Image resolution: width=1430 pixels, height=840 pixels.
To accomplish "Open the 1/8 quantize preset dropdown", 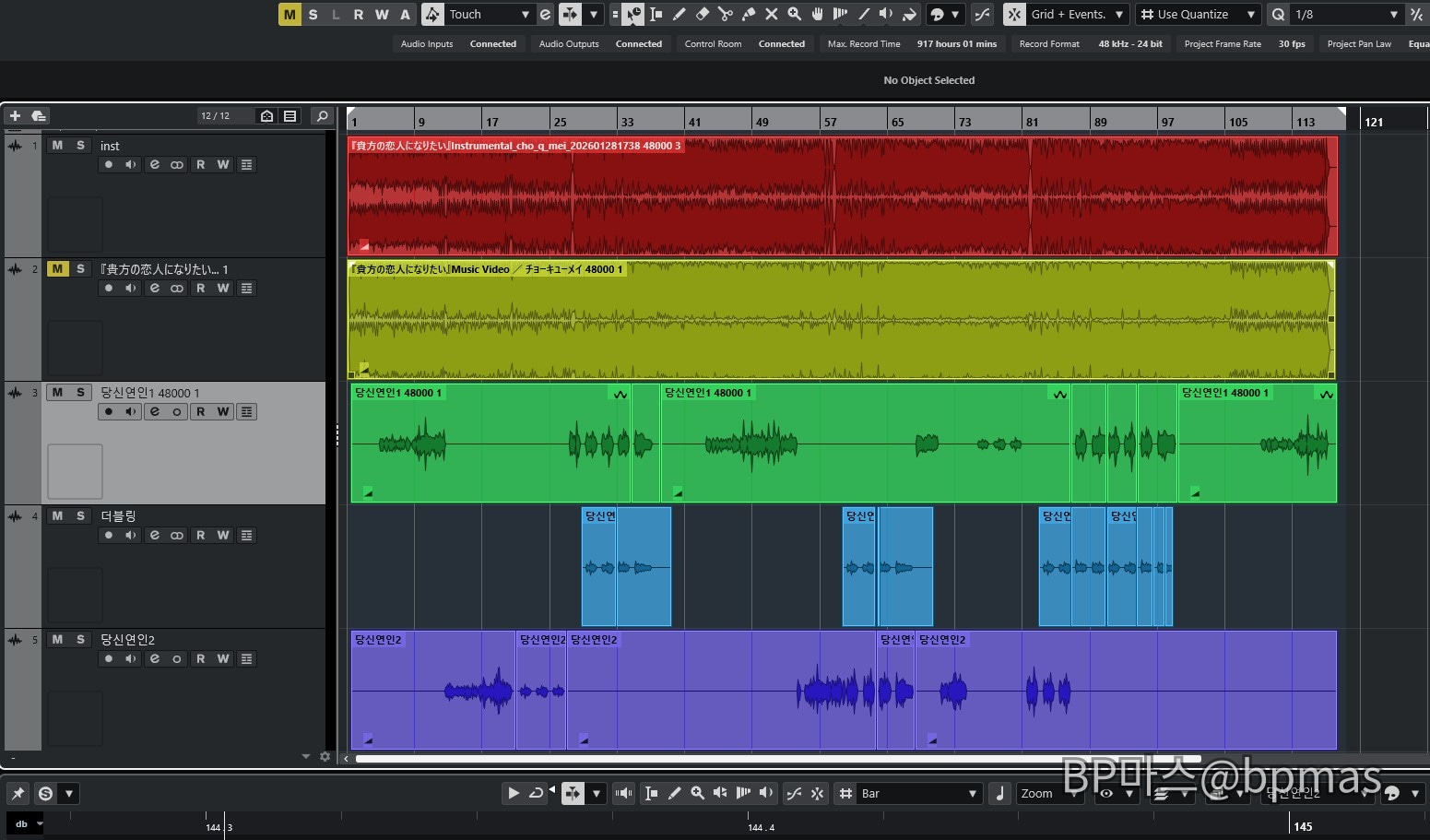I will pyautogui.click(x=1393, y=14).
